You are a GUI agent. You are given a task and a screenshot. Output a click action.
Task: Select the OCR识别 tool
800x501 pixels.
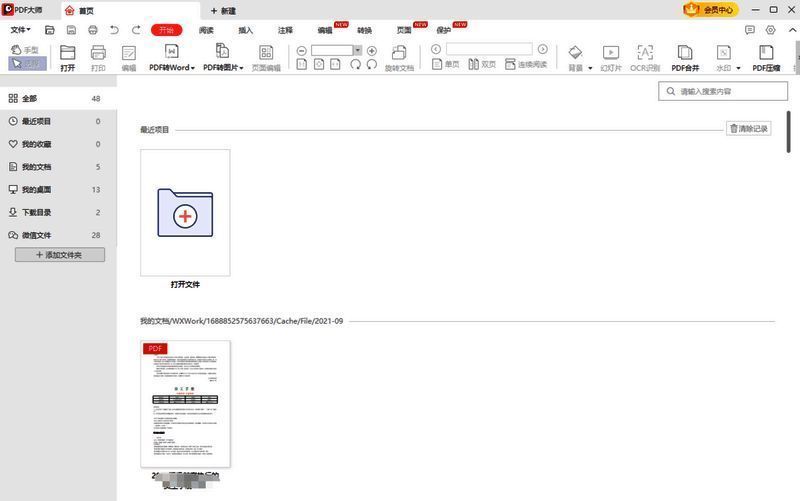(645, 52)
